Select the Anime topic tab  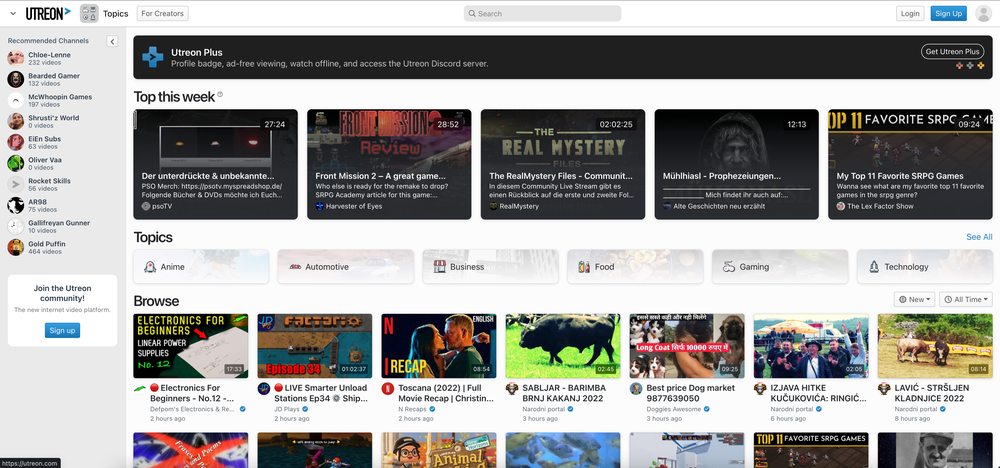pyautogui.click(x=201, y=267)
